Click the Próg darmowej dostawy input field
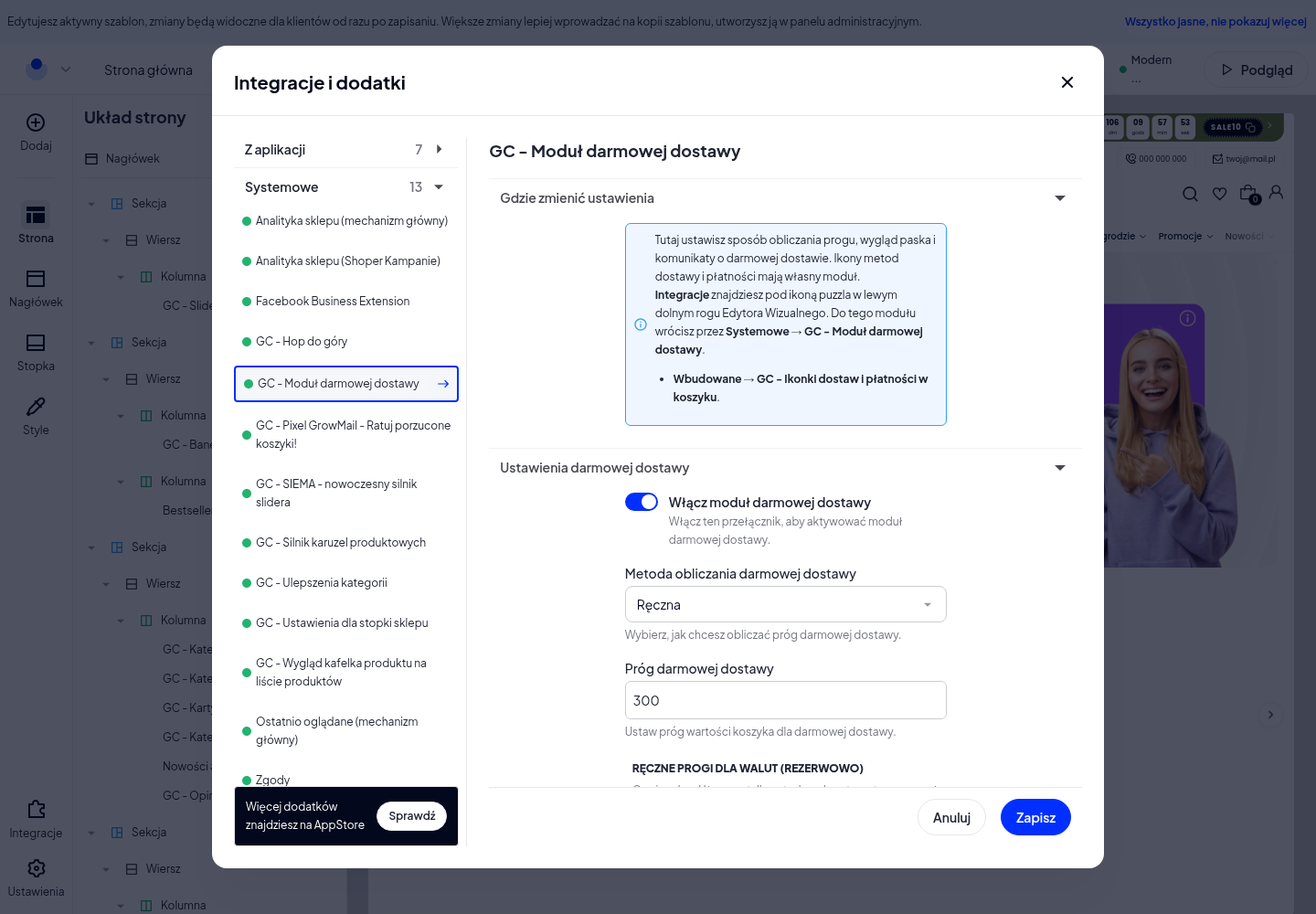This screenshot has width=1316, height=914. [x=785, y=700]
